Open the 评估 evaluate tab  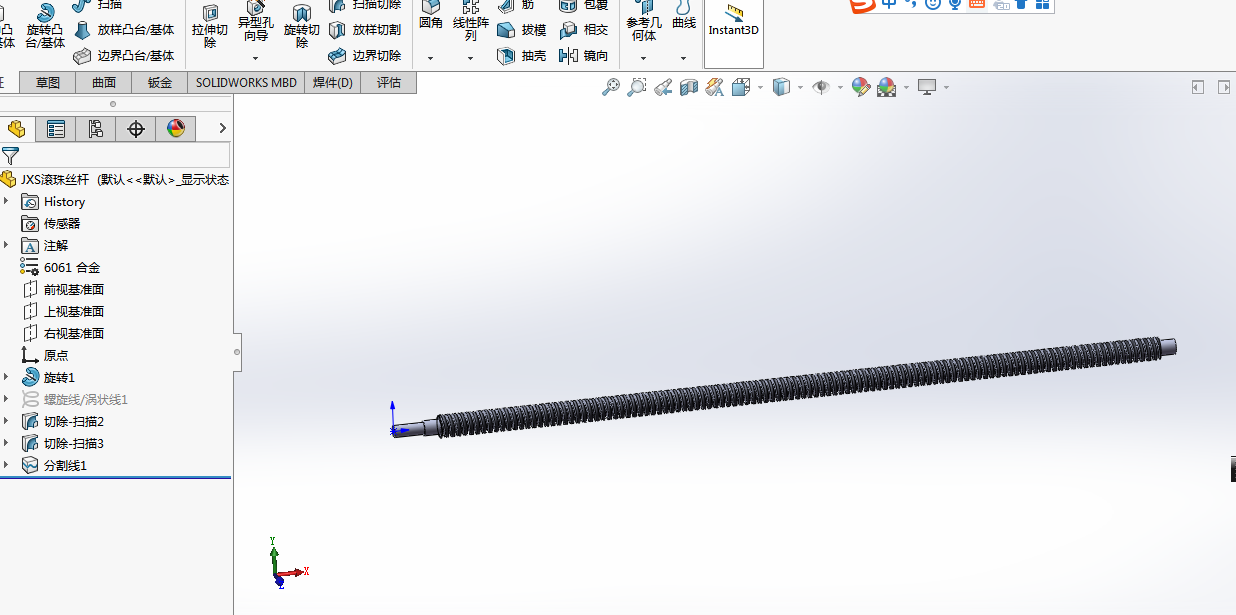pyautogui.click(x=389, y=83)
